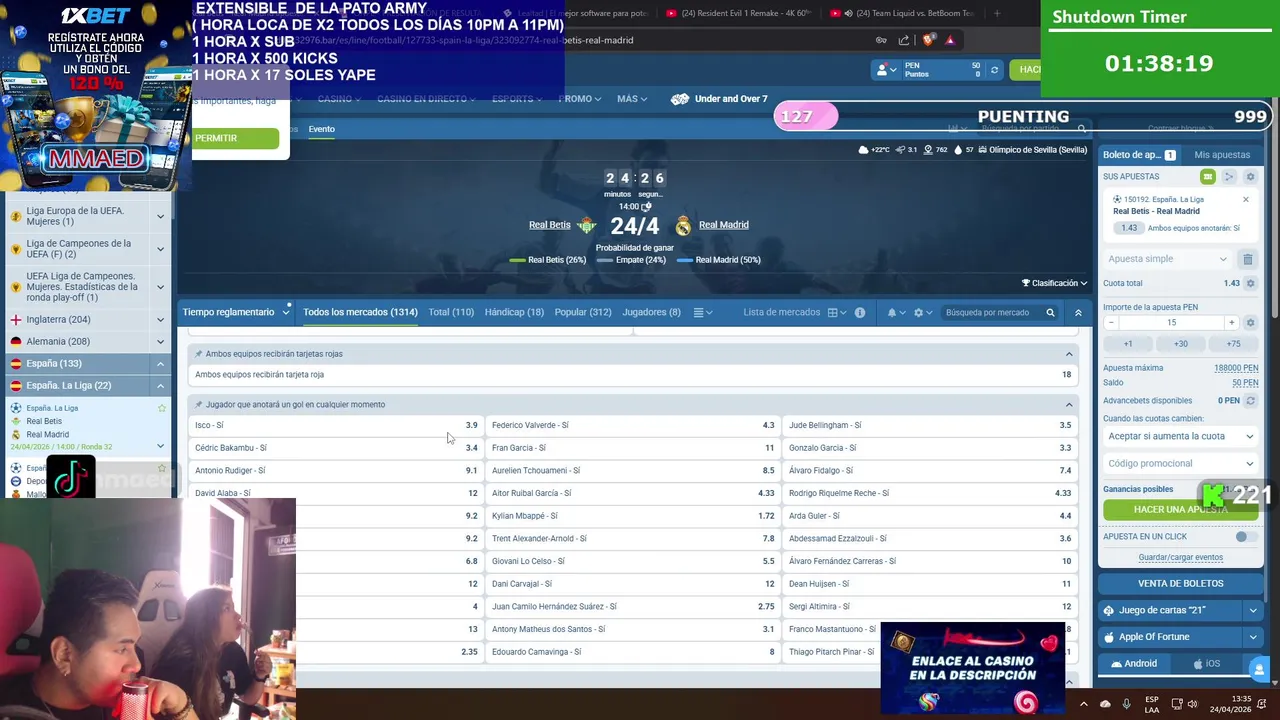Viewport: 1280px width, 720px height.
Task: Open stake amount settings gear
Action: [1250, 323]
